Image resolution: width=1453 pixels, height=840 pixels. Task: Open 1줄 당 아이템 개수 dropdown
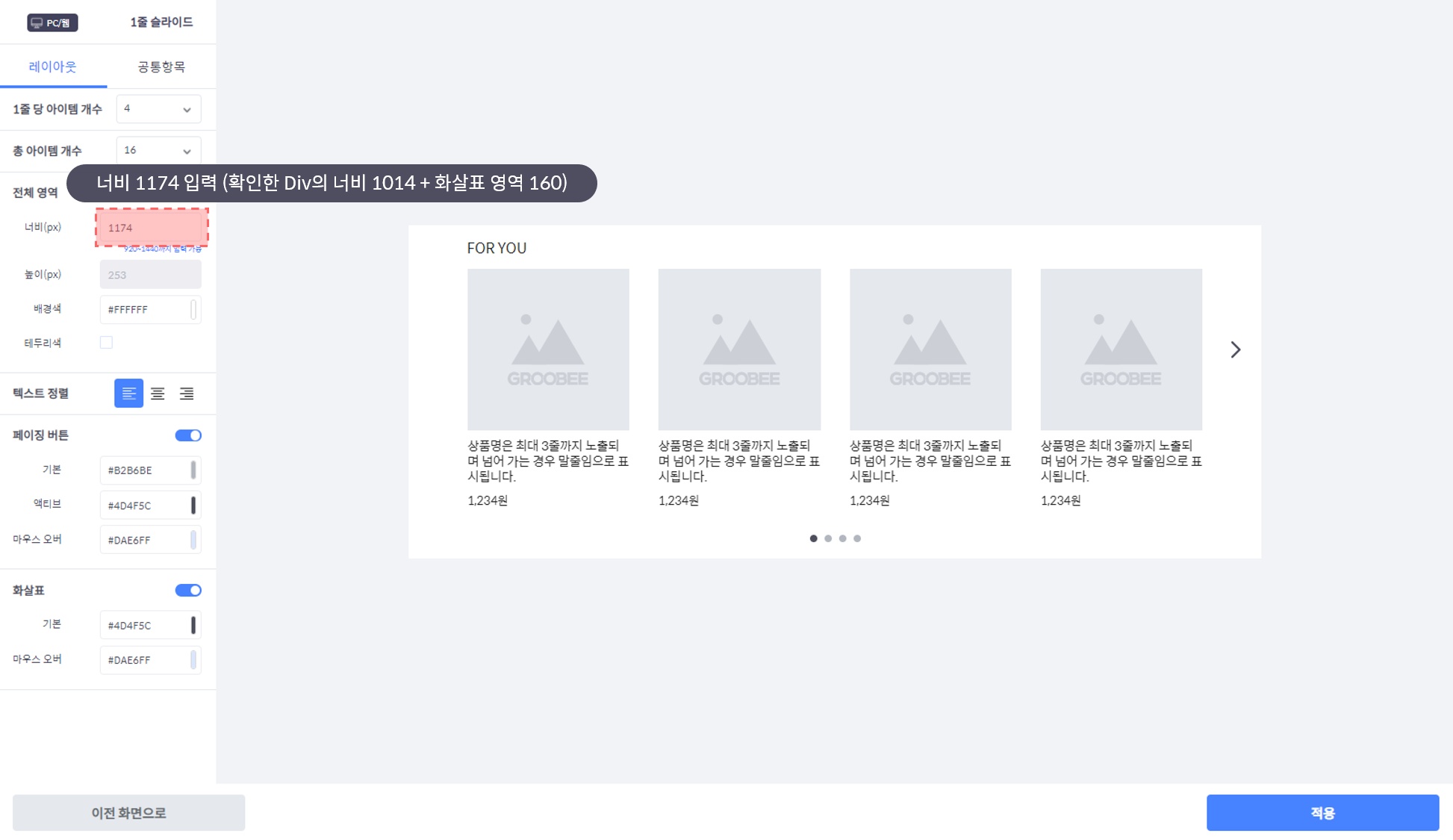pos(158,109)
